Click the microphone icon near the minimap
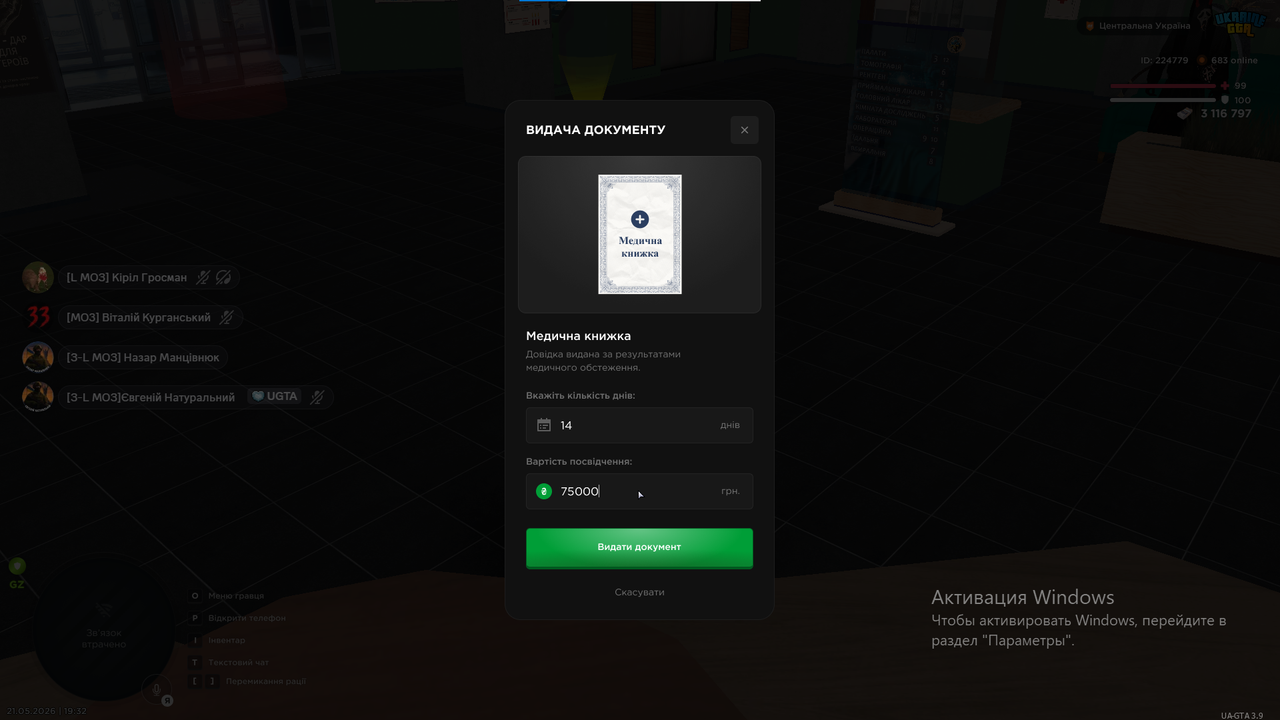This screenshot has width=1280, height=720. tap(156, 689)
